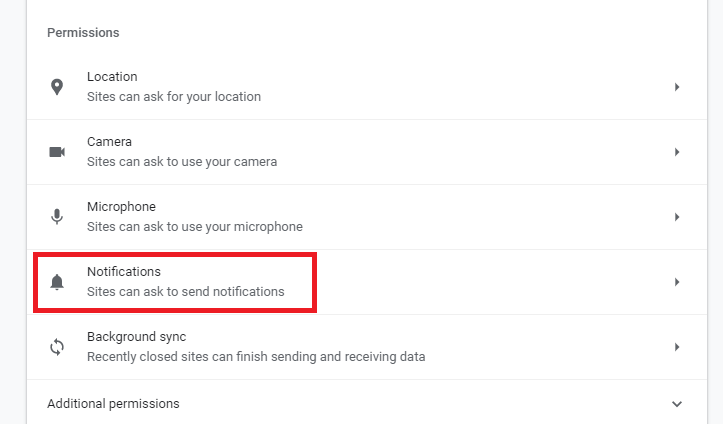Select the Microphone permission title
723x424 pixels.
tap(121, 206)
